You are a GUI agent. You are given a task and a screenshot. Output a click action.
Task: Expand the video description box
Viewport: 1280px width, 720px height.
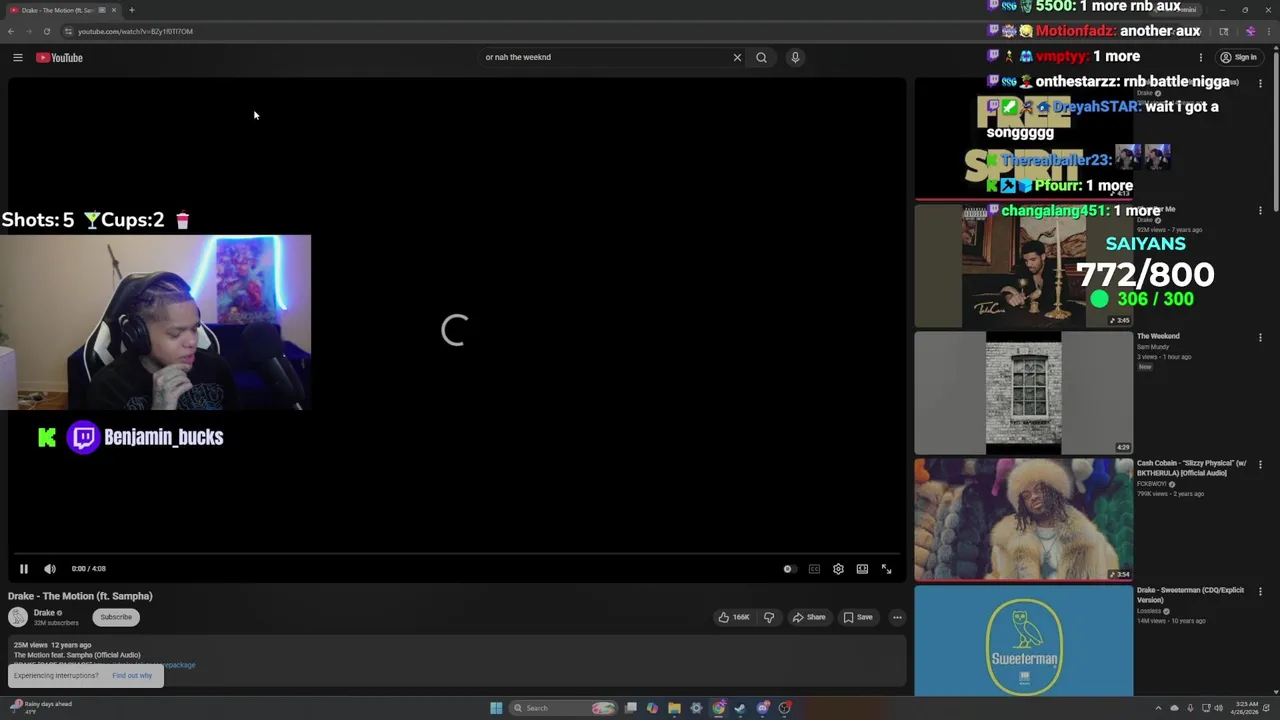(456, 660)
